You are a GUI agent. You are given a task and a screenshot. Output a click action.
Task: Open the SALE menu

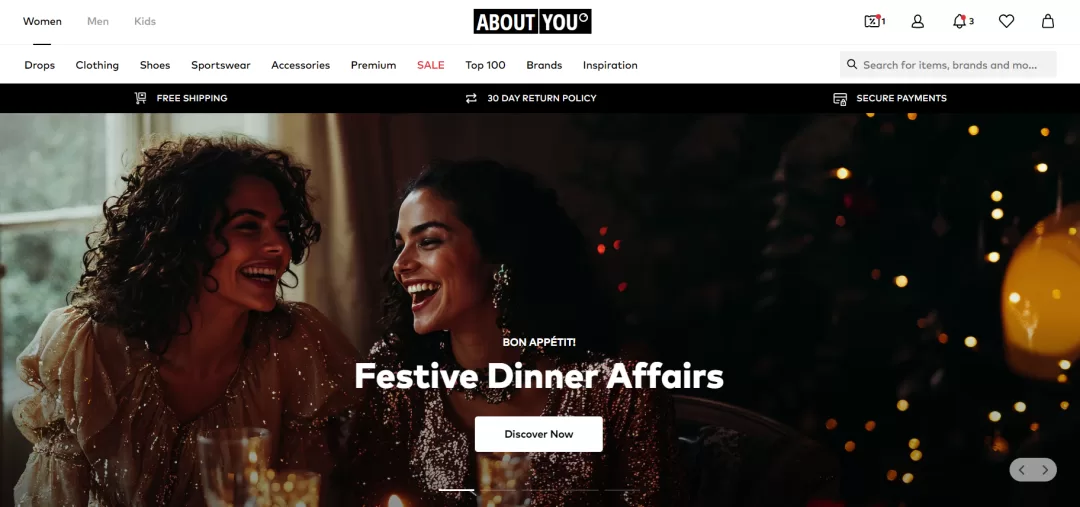coord(430,65)
